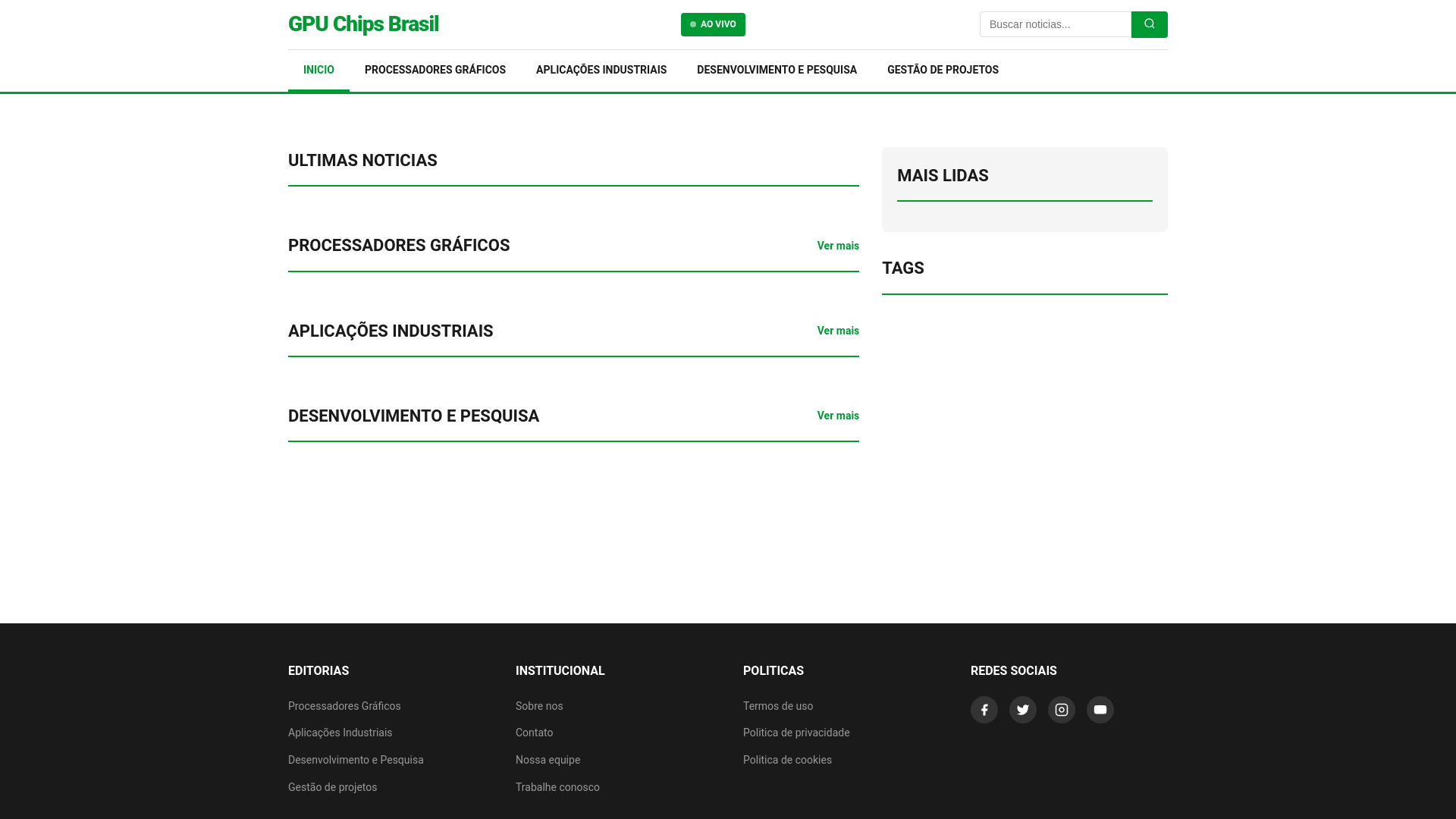The width and height of the screenshot is (1456, 819).
Task: Click the AO VIVO live badge
Action: [x=713, y=24]
